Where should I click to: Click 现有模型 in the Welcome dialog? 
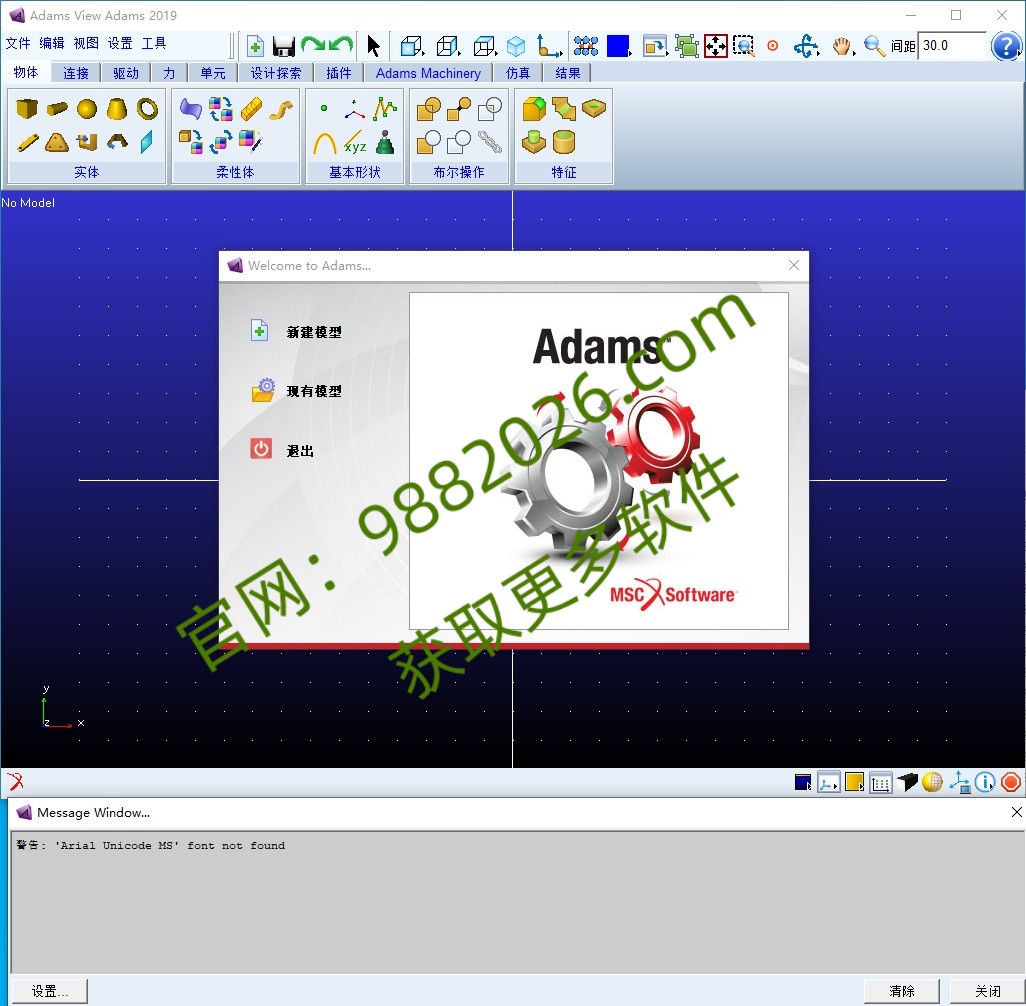pyautogui.click(x=313, y=391)
